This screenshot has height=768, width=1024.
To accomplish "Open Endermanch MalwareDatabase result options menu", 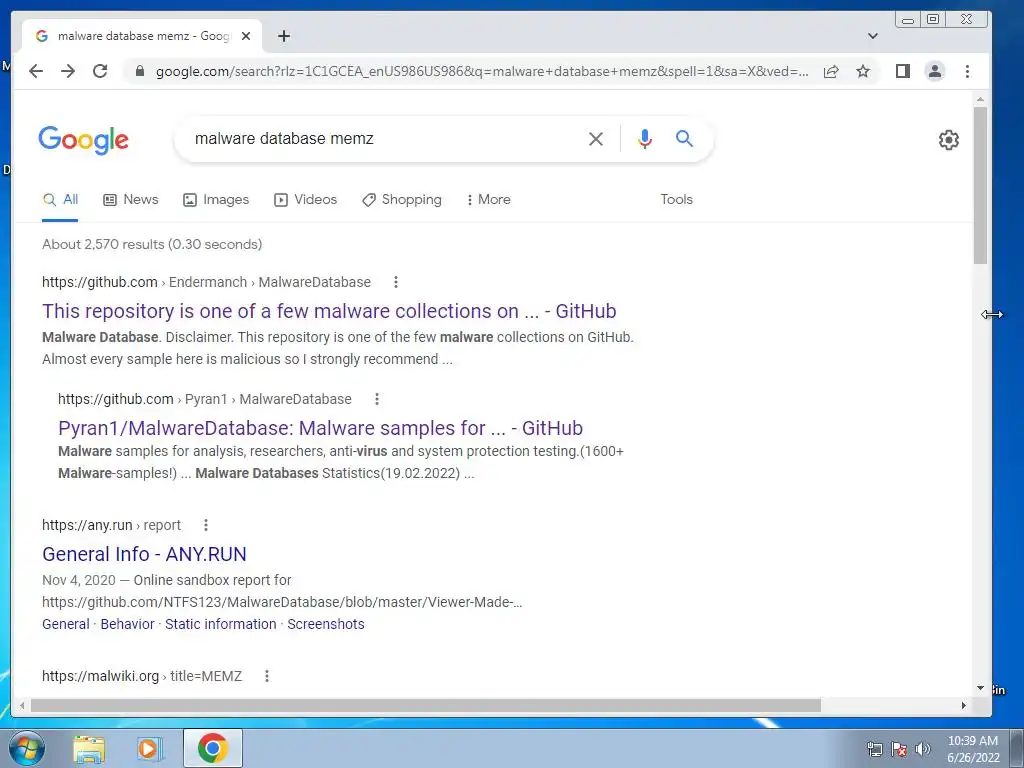I will [396, 282].
